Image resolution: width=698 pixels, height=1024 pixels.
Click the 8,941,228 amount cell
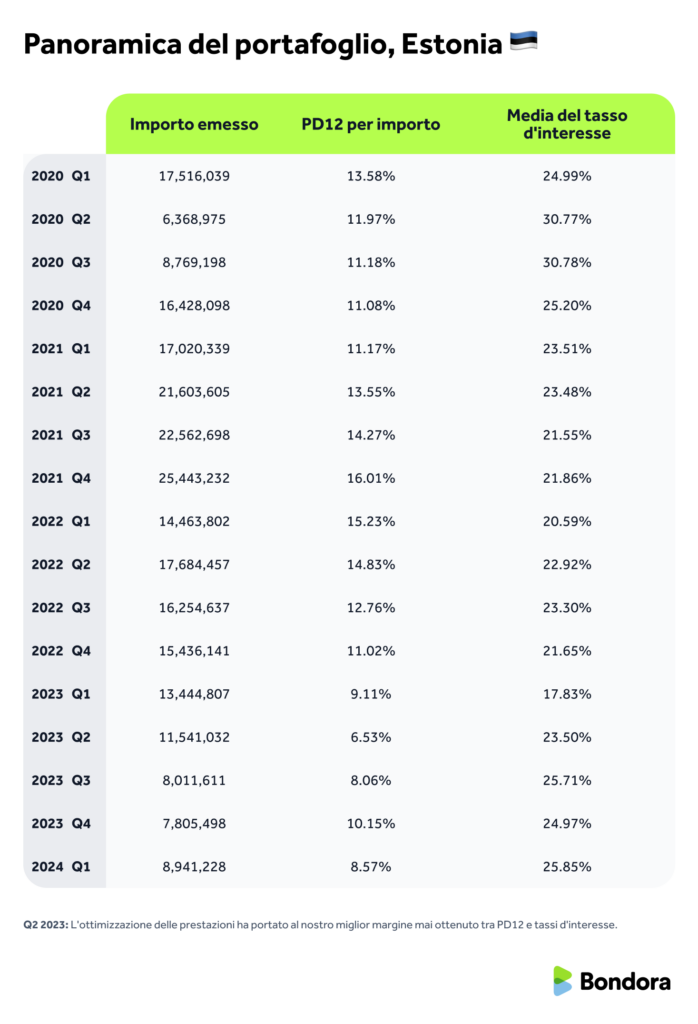tap(194, 867)
